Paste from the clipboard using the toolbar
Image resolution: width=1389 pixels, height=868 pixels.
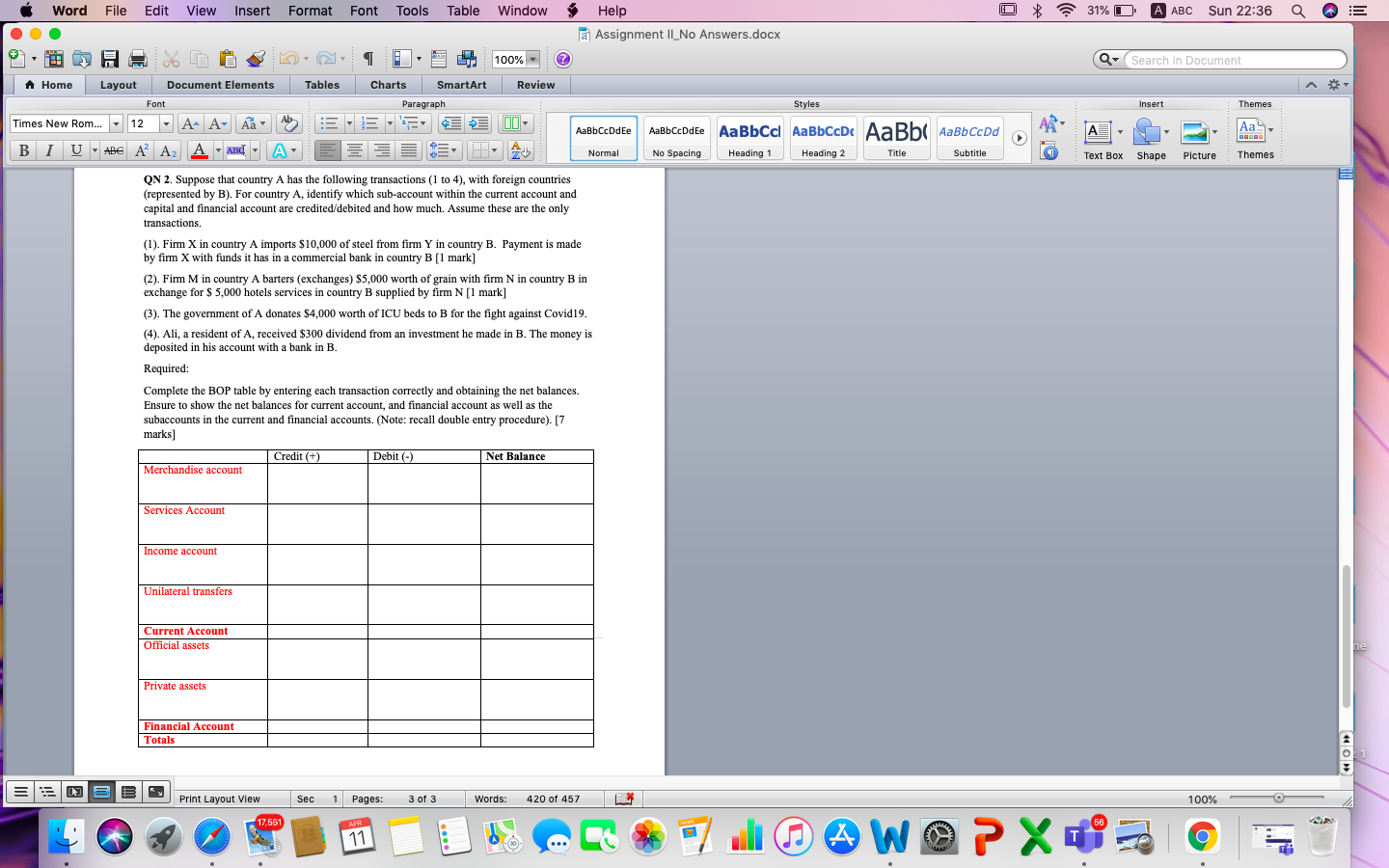pyautogui.click(x=226, y=59)
